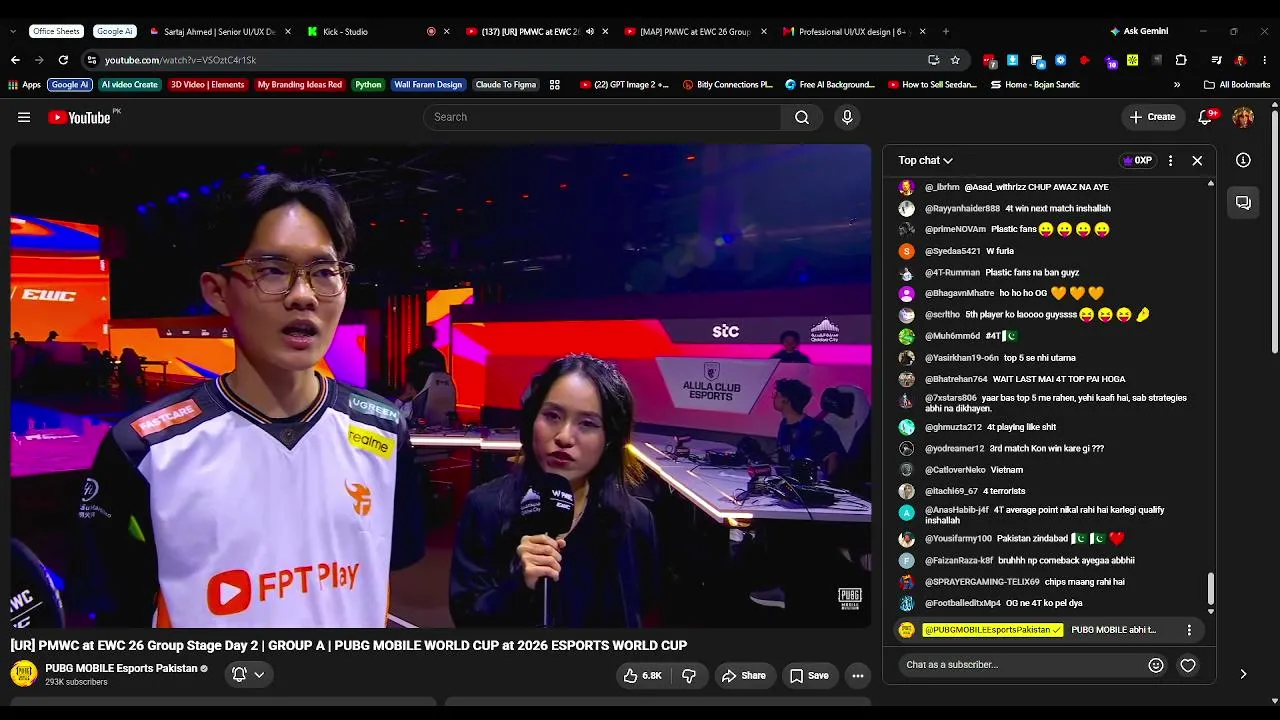Open the account avatar menu

pos(1243,117)
